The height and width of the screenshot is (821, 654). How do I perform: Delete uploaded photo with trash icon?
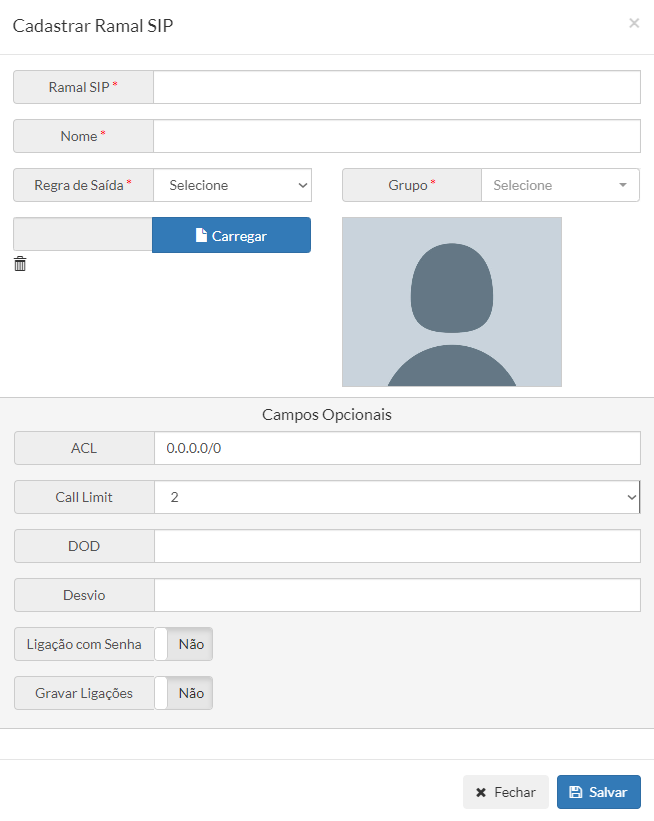coord(20,264)
